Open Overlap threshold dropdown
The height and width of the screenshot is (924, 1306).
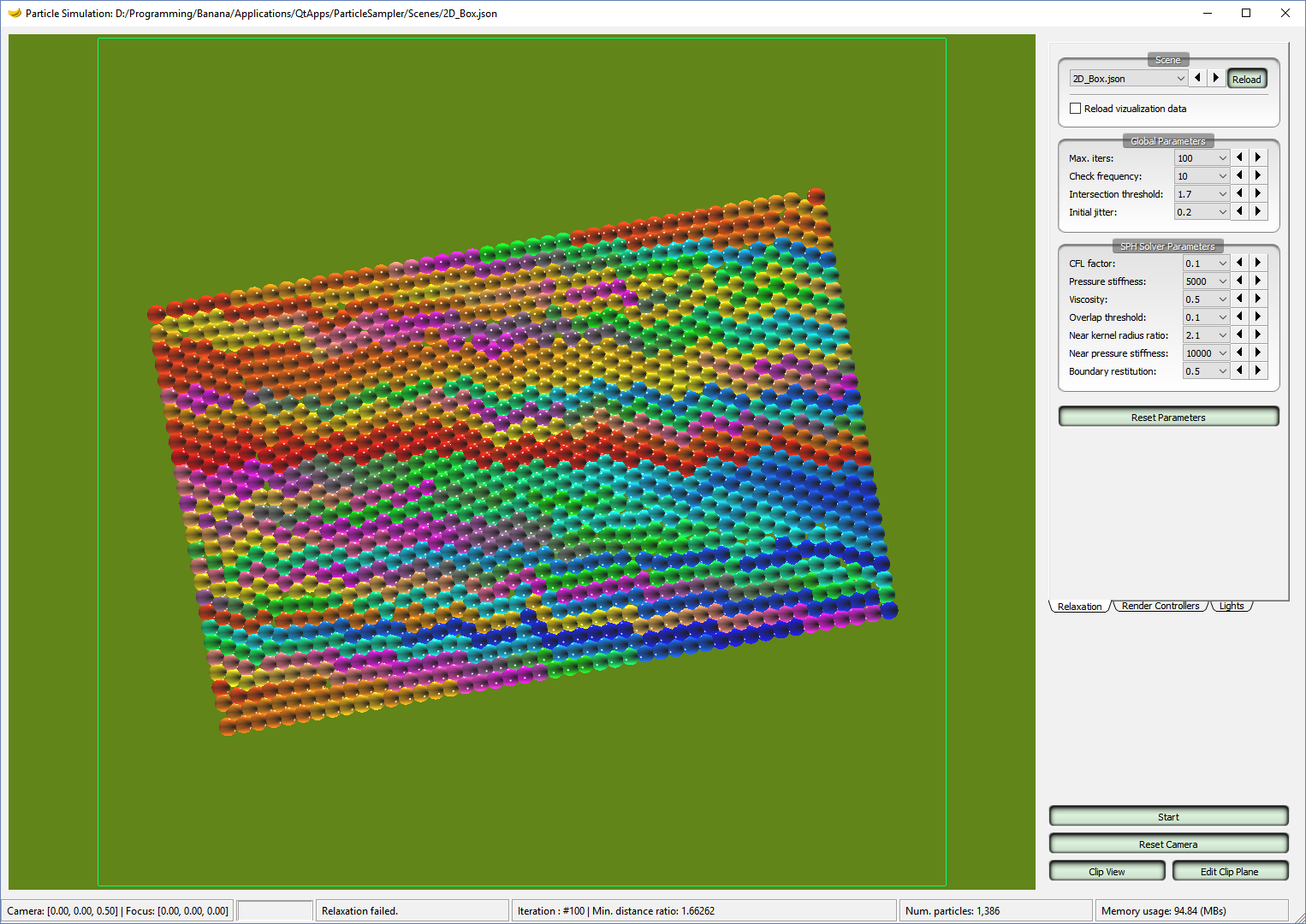1206,317
